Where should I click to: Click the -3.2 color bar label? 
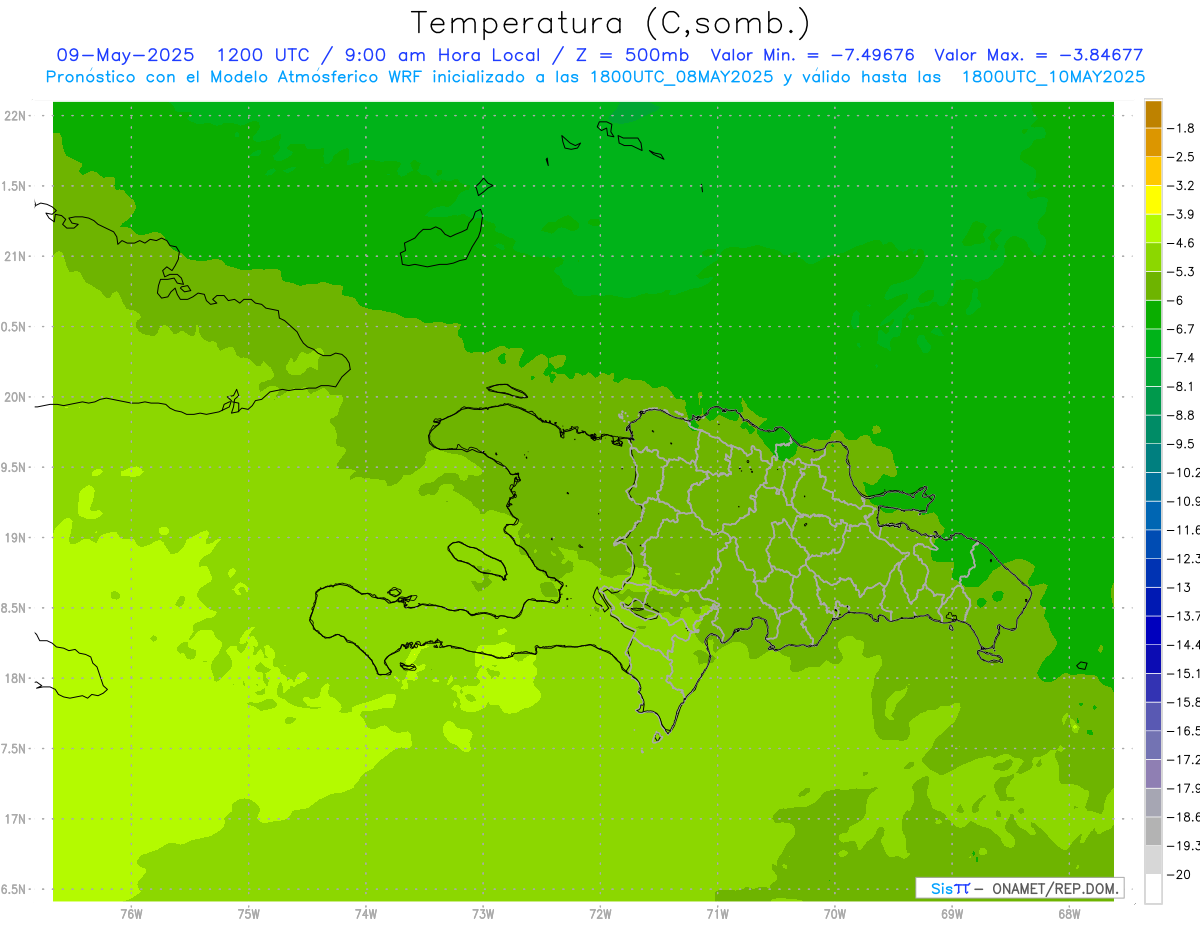point(1181,186)
